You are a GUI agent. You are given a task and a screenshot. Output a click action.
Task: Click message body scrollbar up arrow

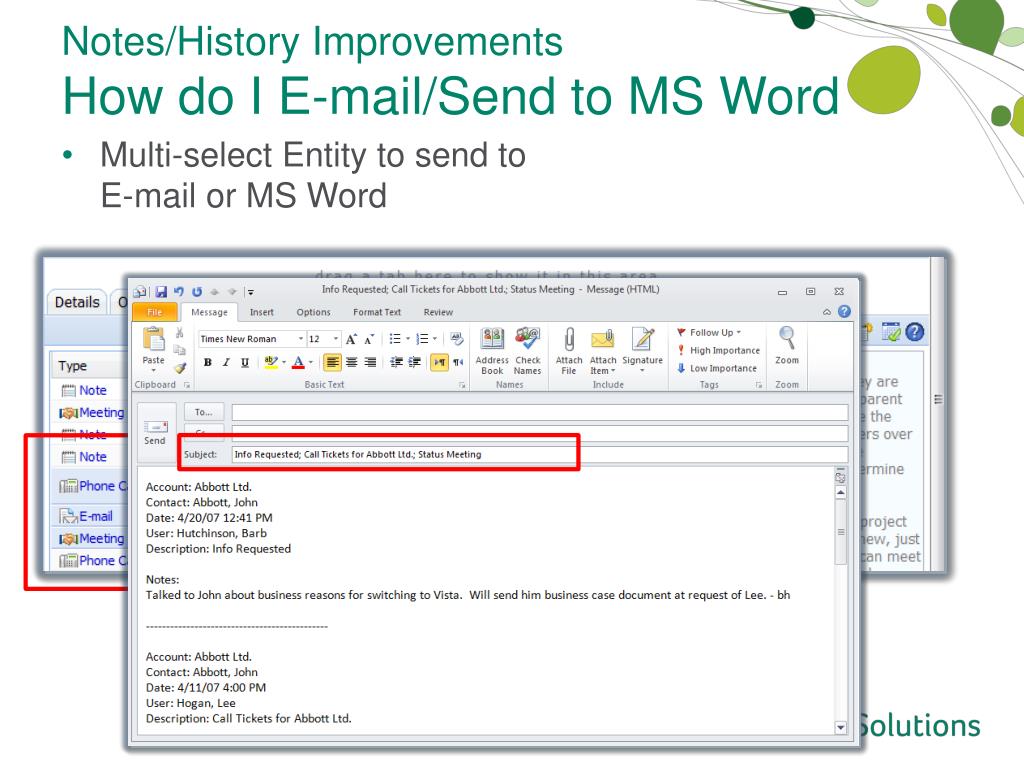coord(840,493)
